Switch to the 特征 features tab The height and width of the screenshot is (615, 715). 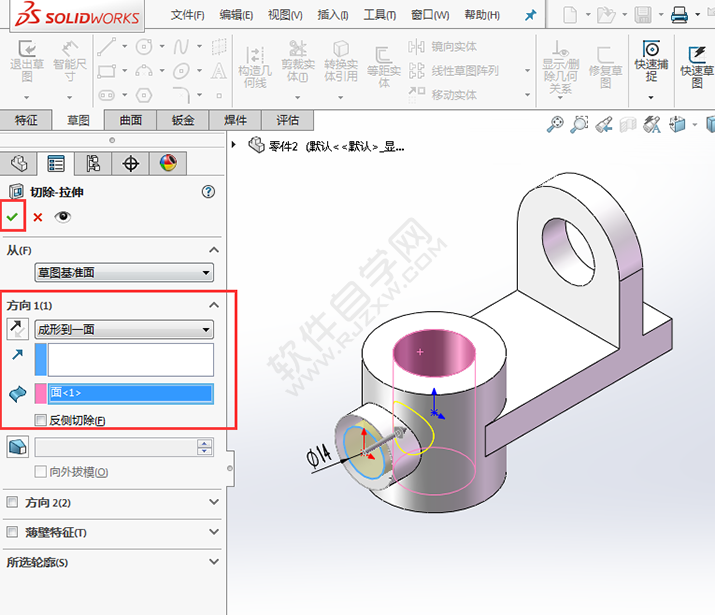(x=26, y=120)
